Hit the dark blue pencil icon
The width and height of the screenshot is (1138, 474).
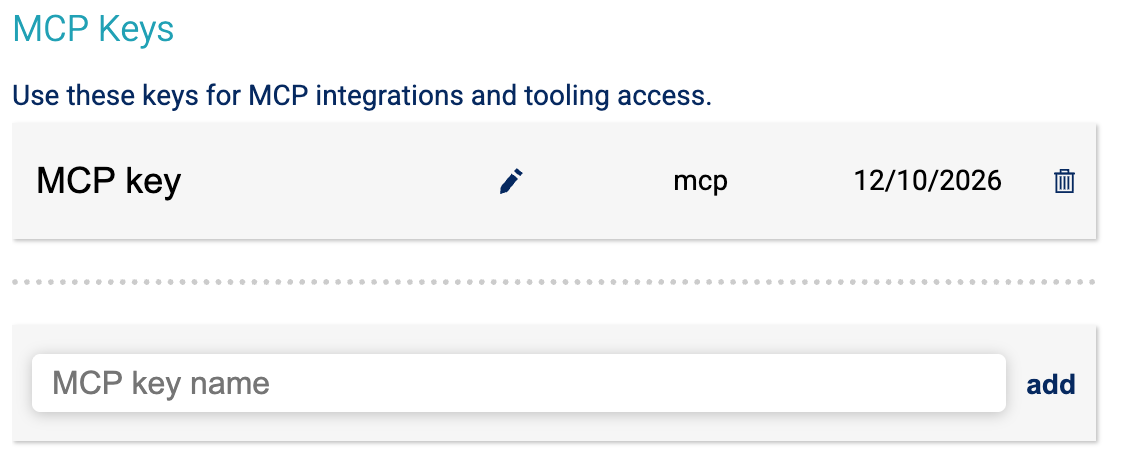tap(511, 181)
